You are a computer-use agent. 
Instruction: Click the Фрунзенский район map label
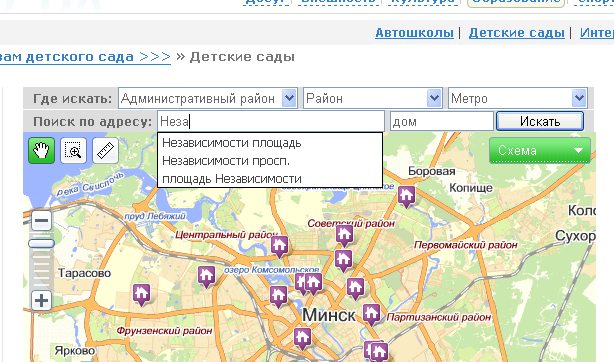tap(164, 331)
